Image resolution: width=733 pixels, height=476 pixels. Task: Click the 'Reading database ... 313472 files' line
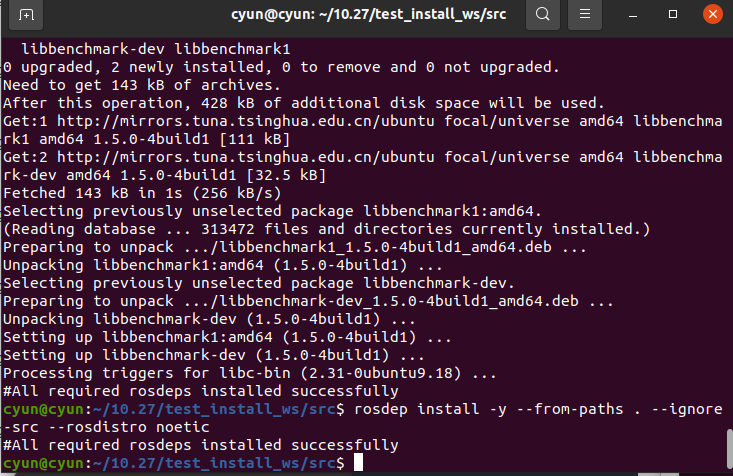326,229
